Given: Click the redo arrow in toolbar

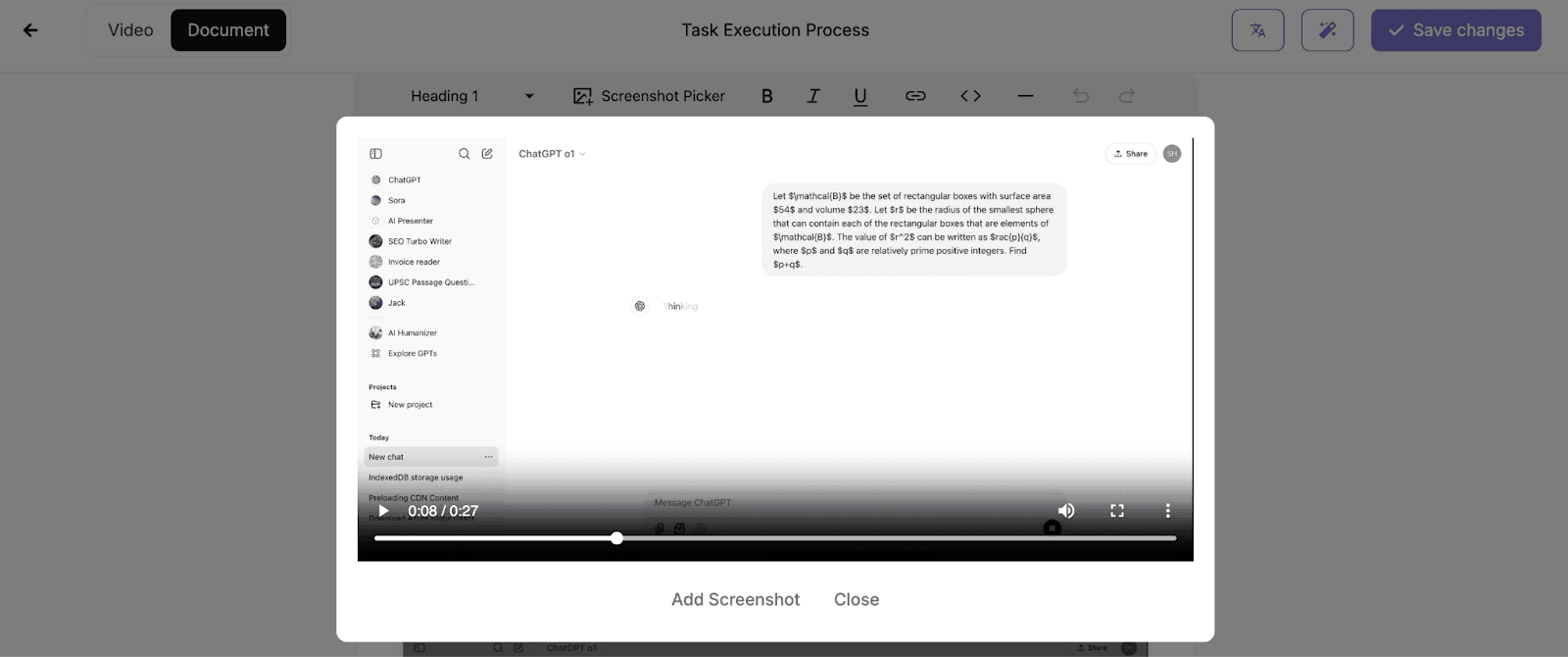Looking at the screenshot, I should click(1127, 96).
